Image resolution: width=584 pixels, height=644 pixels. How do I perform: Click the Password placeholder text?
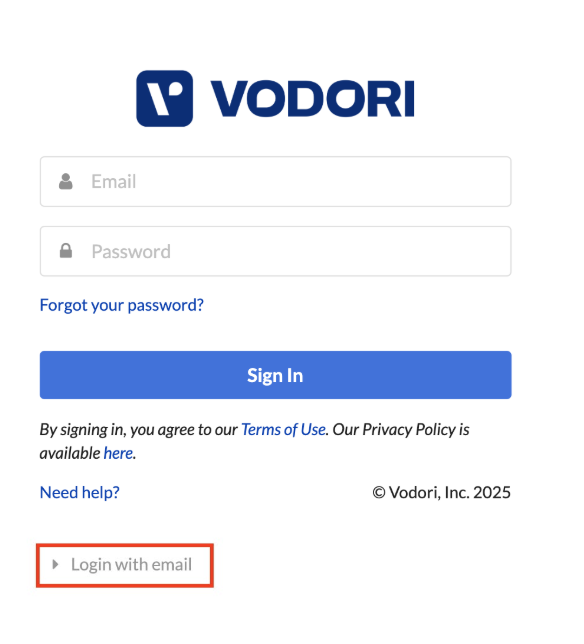pos(131,251)
